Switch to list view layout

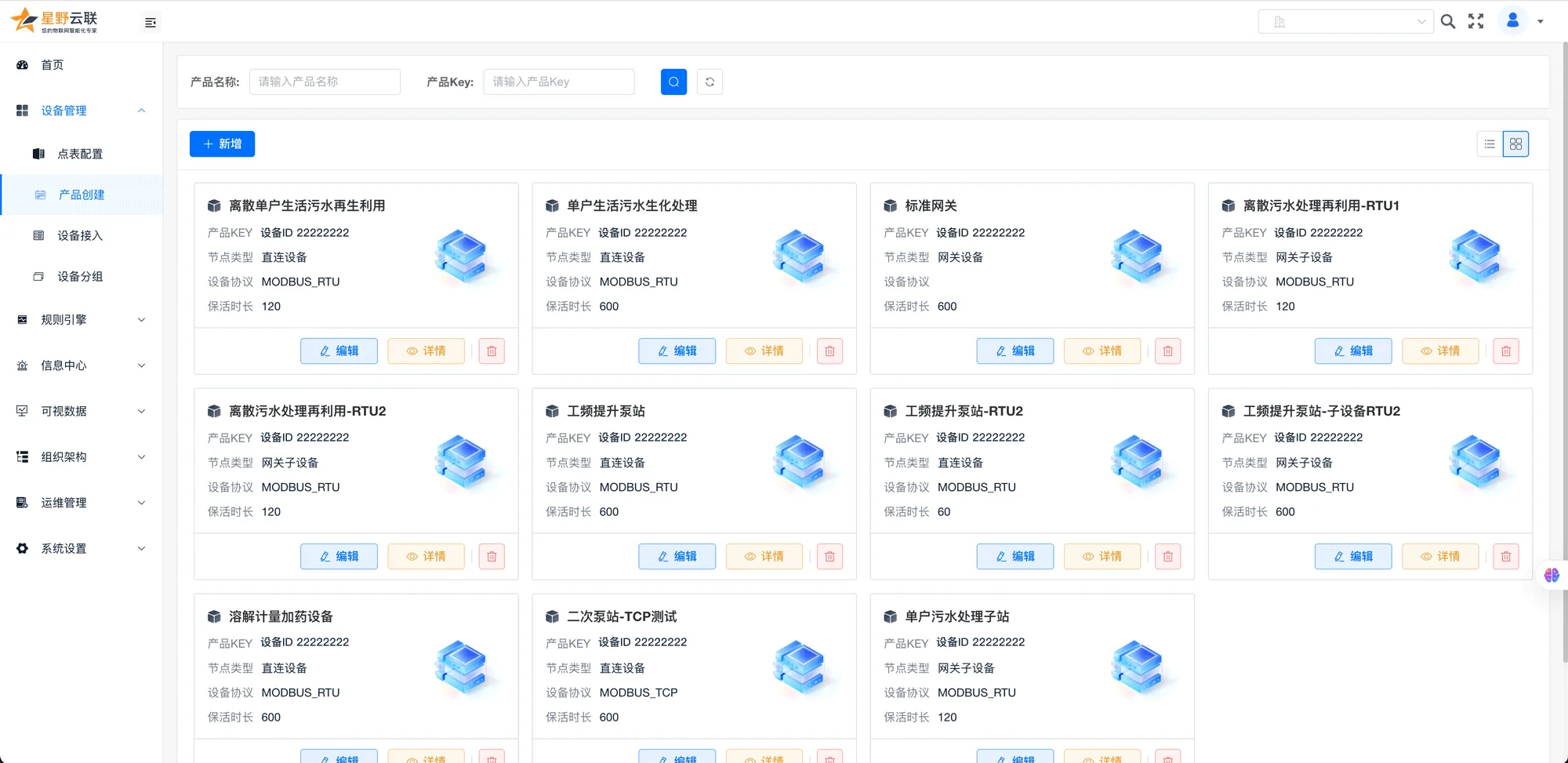click(x=1490, y=144)
